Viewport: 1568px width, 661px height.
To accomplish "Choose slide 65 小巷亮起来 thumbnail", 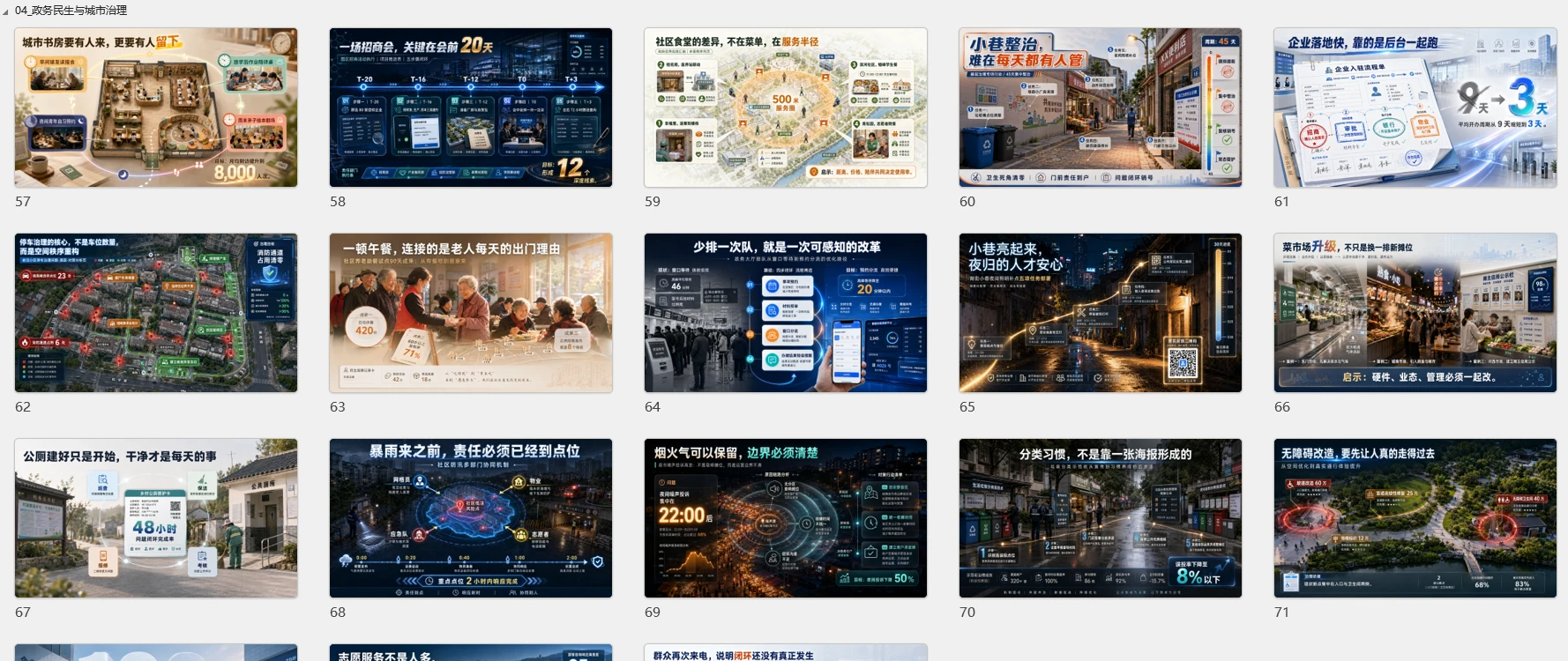I will 1101,313.
